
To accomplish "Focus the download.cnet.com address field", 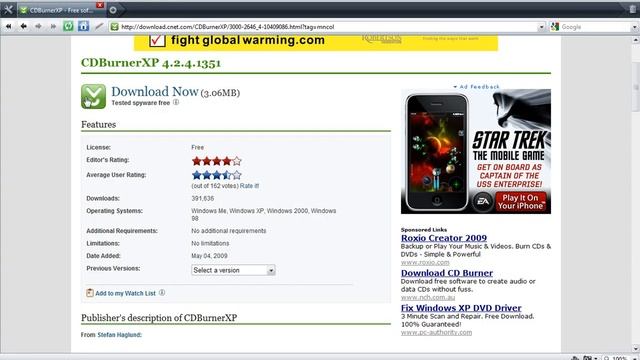I will coord(327,27).
